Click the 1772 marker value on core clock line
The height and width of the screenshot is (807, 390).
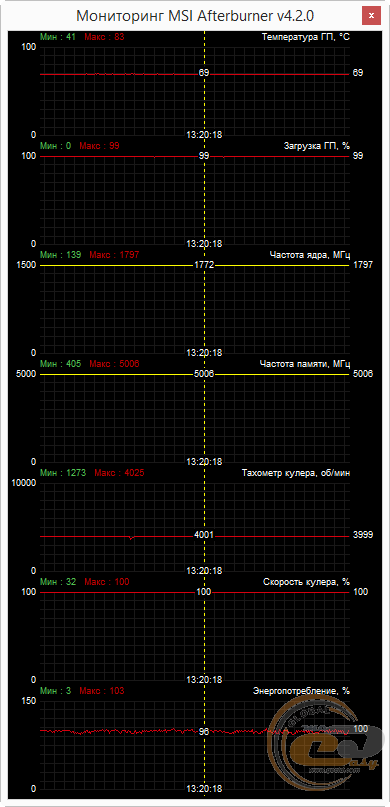click(x=204, y=265)
